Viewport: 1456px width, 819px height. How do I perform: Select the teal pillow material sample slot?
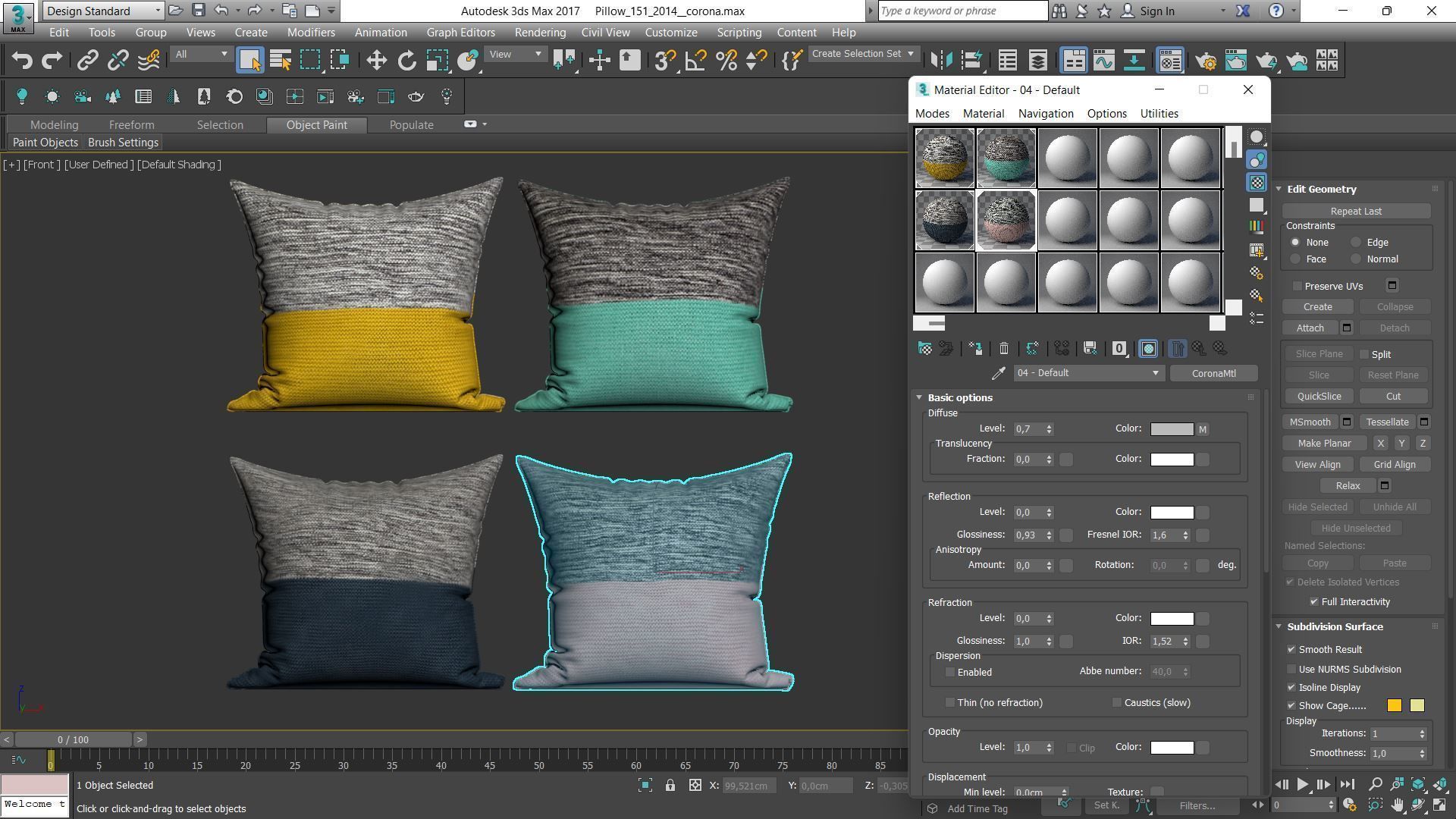pos(1006,158)
